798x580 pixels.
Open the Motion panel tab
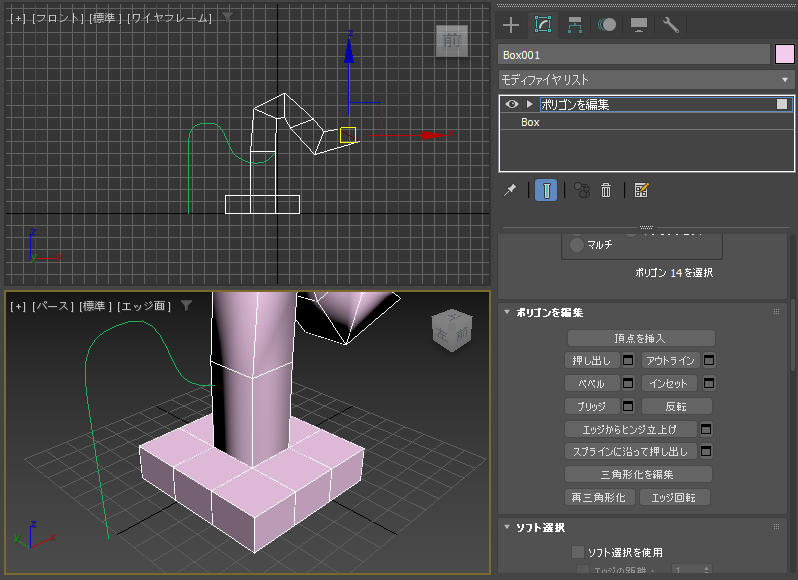coord(607,25)
